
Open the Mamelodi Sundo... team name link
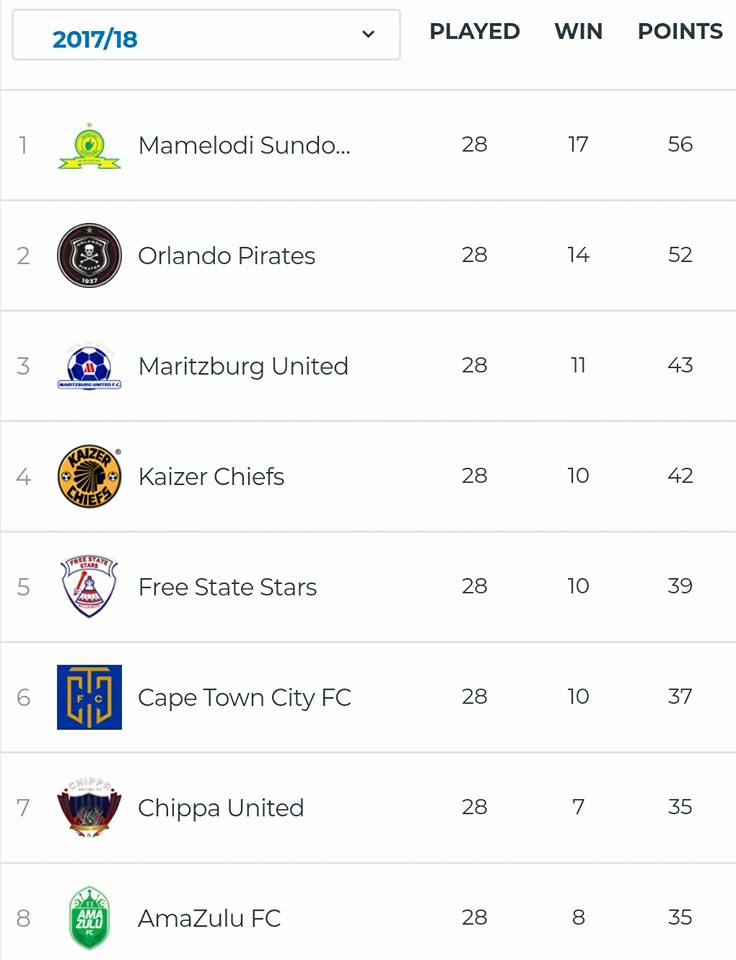pyautogui.click(x=244, y=146)
